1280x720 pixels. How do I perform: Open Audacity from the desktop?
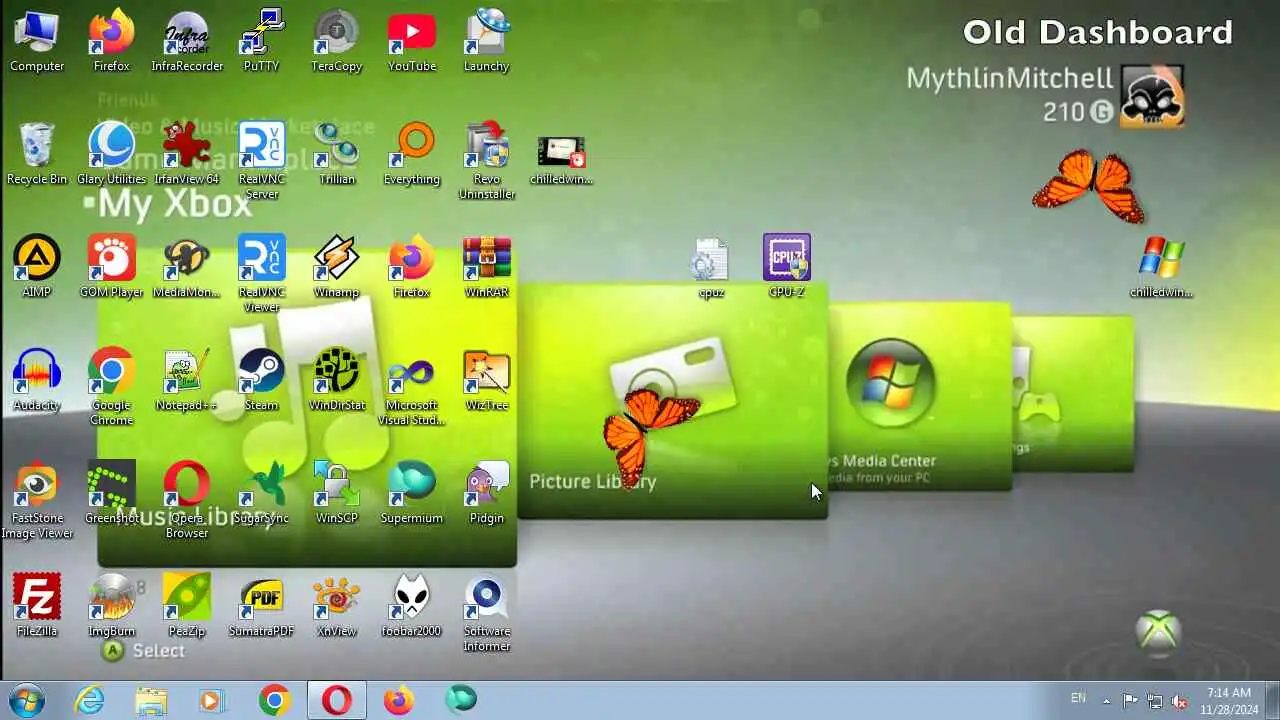pyautogui.click(x=37, y=380)
